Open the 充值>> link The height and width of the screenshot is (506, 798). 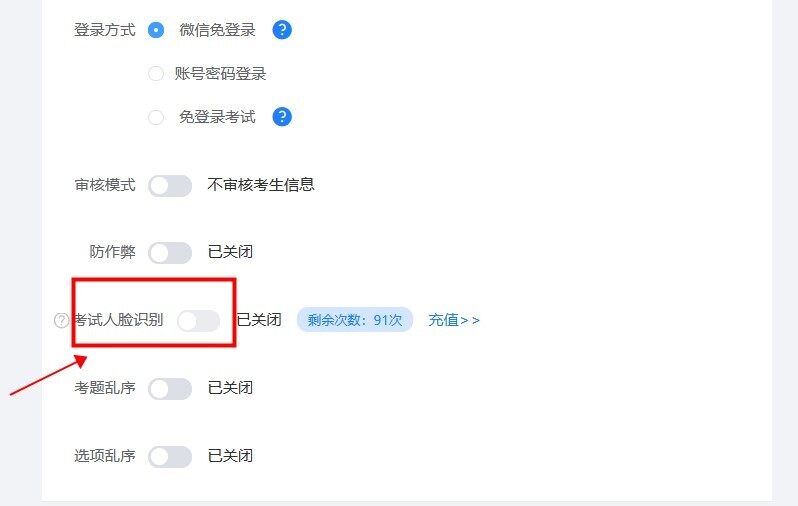pos(454,320)
